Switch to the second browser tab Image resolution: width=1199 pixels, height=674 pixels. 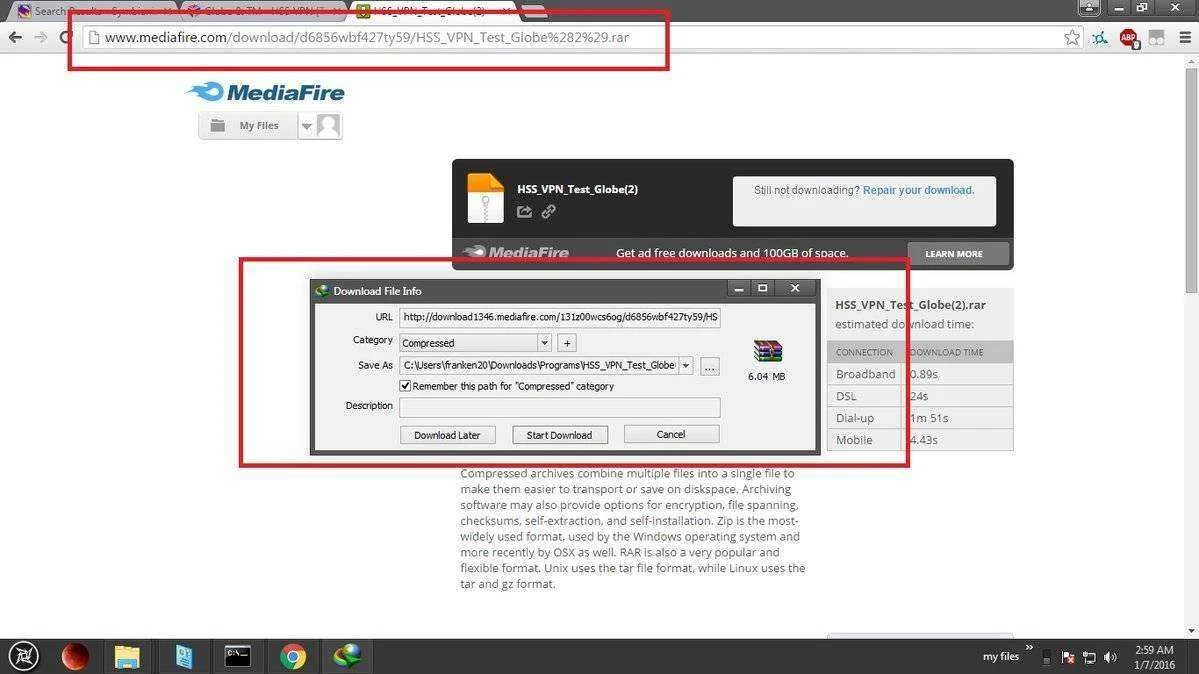click(262, 11)
